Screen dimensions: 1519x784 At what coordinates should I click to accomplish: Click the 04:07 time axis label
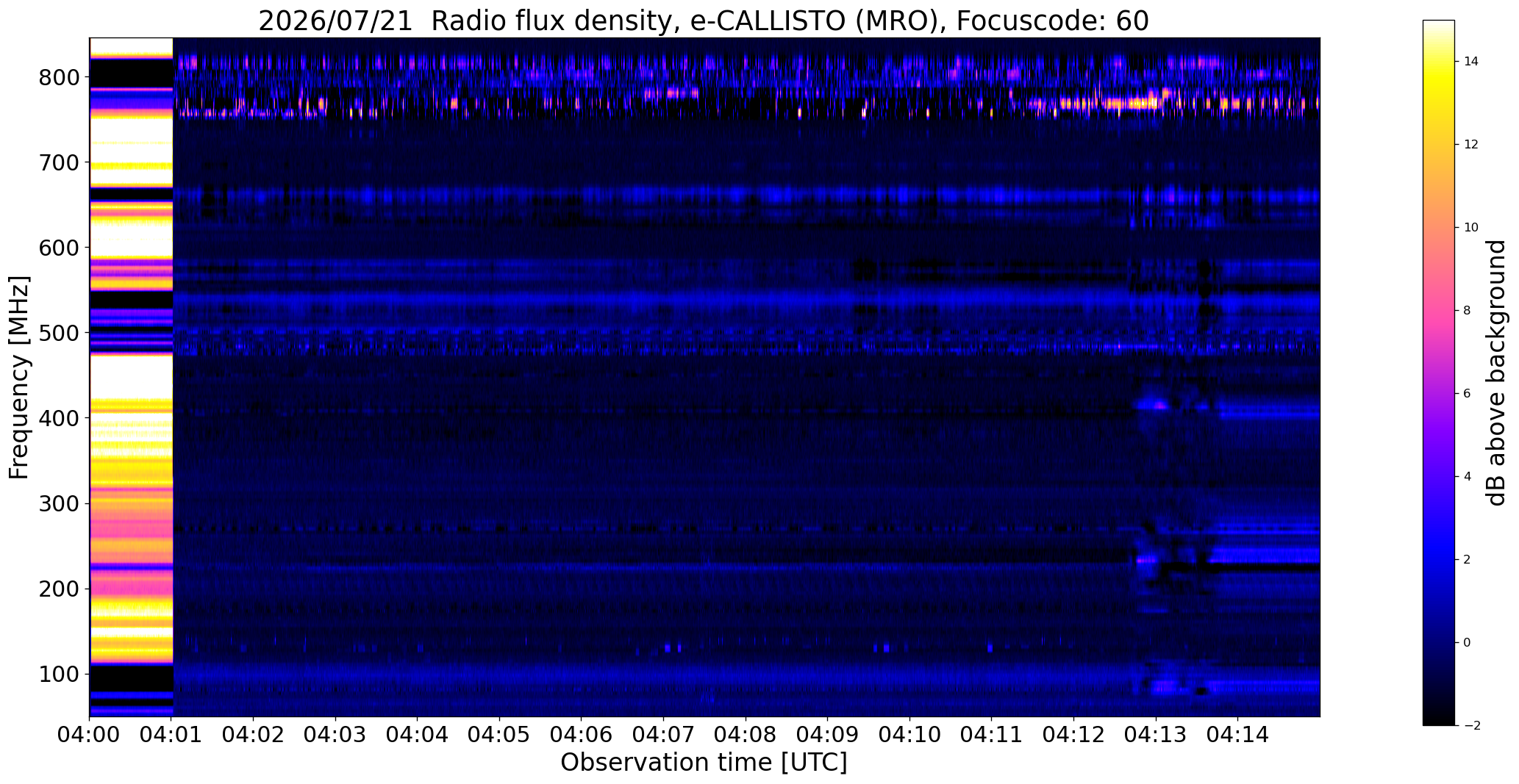tap(663, 734)
